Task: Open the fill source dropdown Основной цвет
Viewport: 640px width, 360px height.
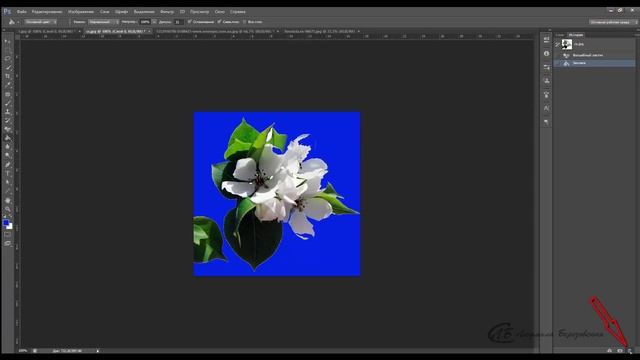Action: (40, 22)
